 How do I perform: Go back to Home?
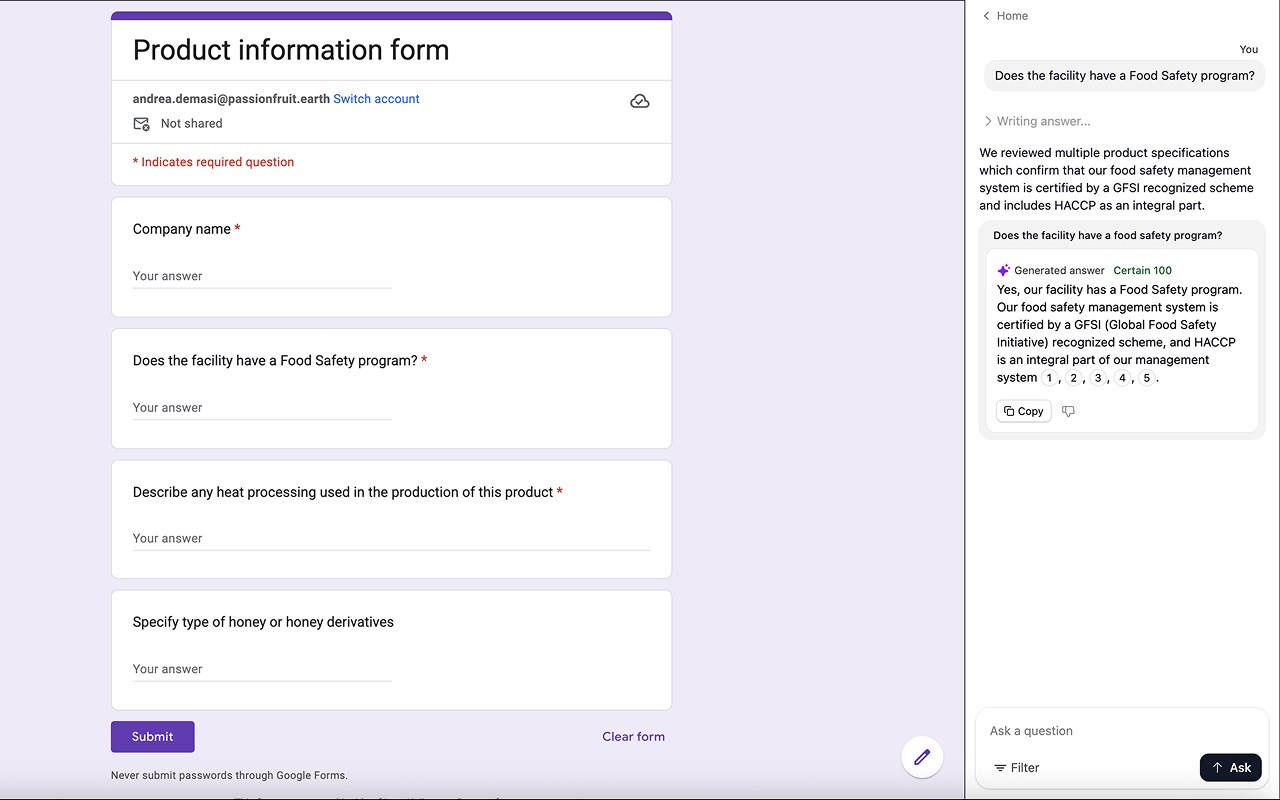click(1005, 16)
